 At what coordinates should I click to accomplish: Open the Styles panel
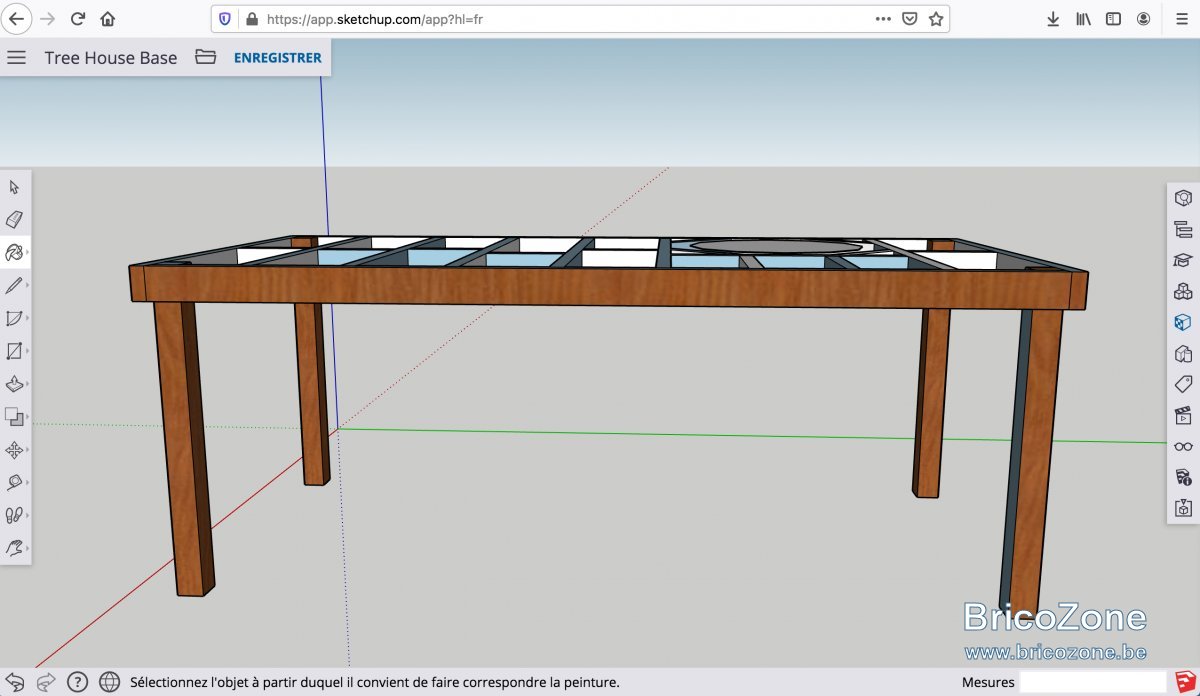tap(1183, 353)
